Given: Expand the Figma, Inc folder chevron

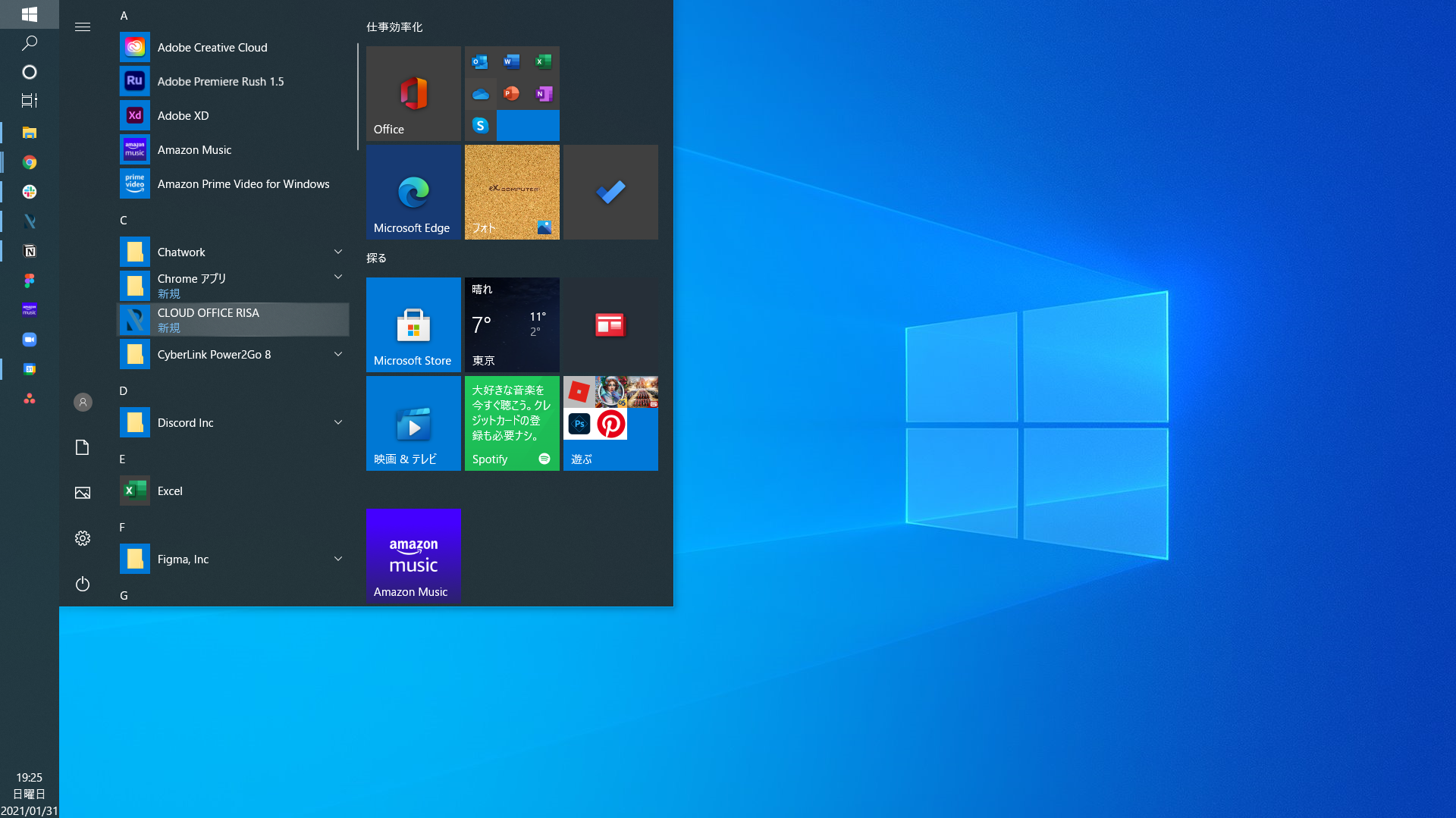Looking at the screenshot, I should (x=338, y=559).
